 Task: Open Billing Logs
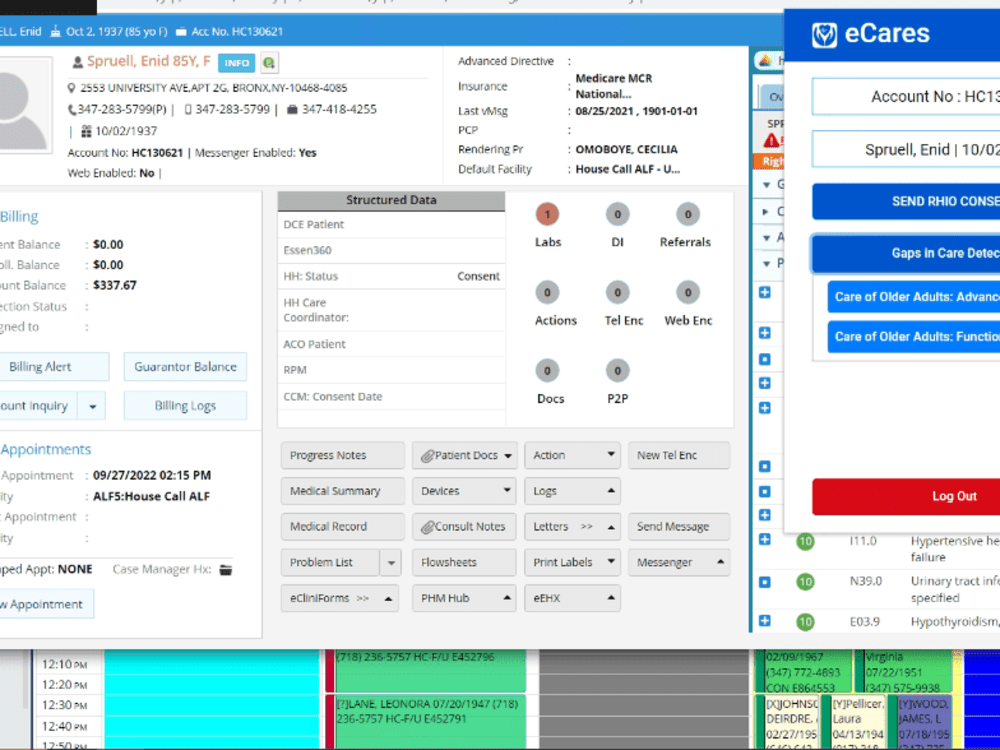pyautogui.click(x=186, y=406)
